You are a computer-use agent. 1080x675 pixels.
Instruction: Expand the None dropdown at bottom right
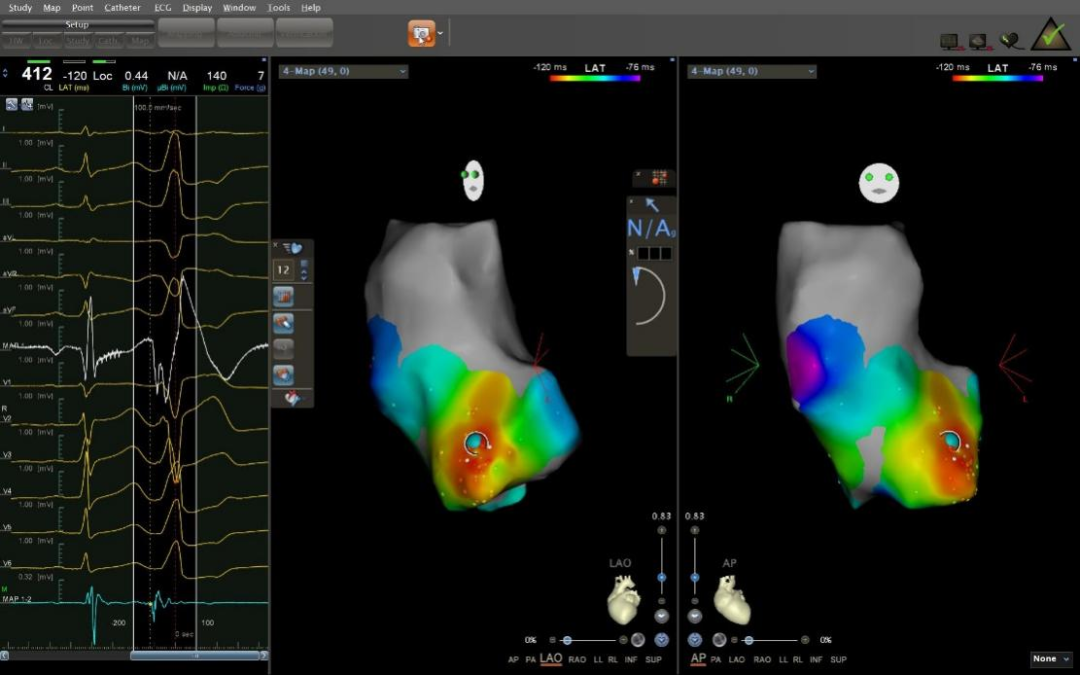pyautogui.click(x=1051, y=659)
